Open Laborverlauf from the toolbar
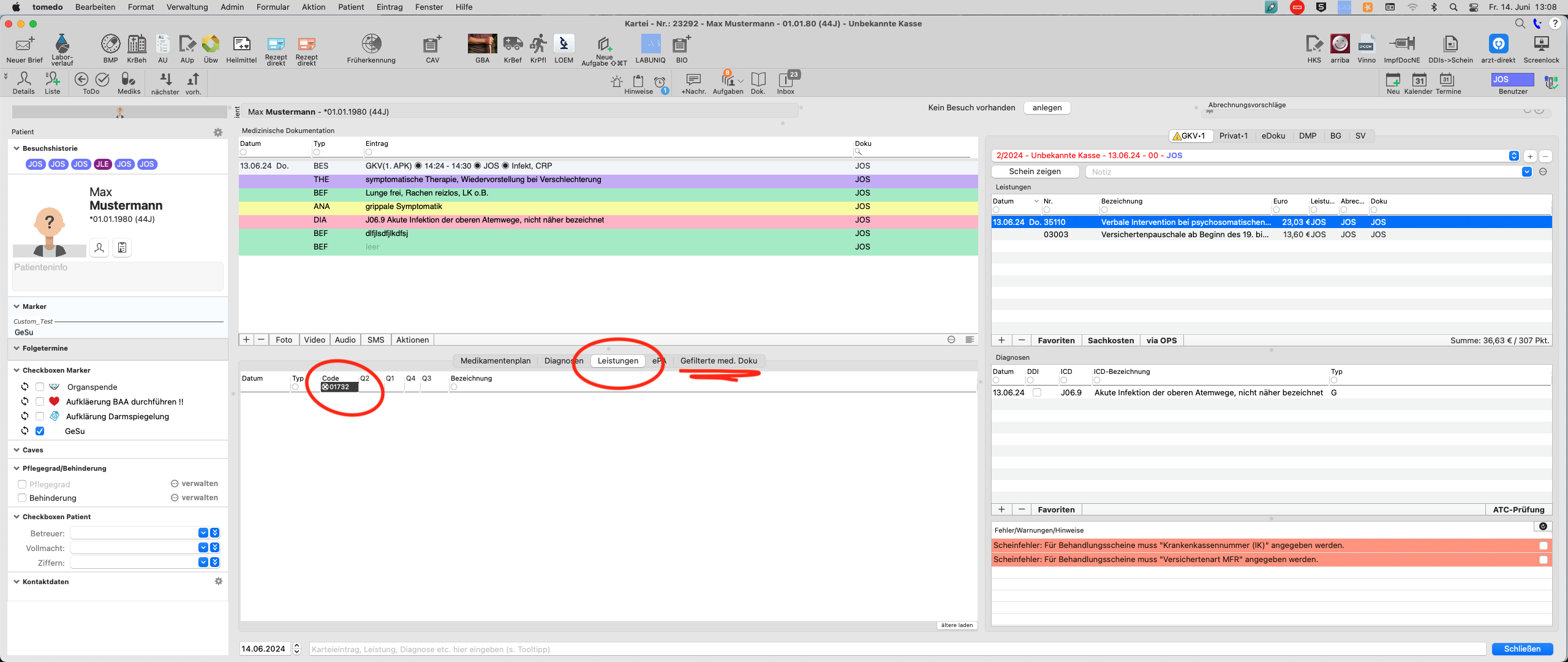 click(62, 49)
